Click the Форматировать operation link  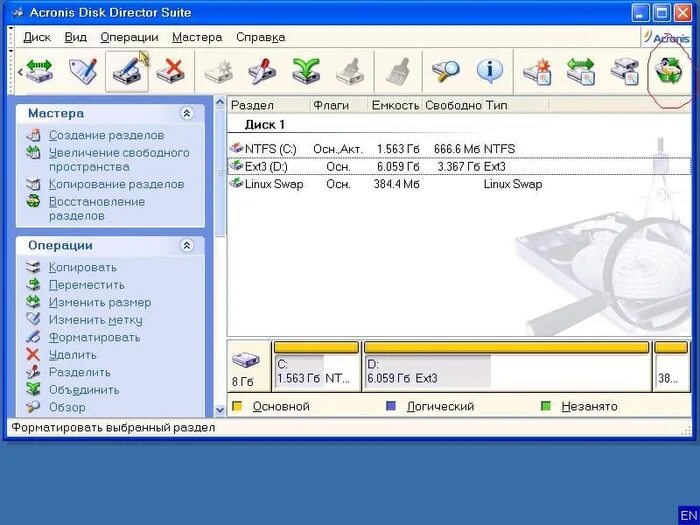point(94,337)
